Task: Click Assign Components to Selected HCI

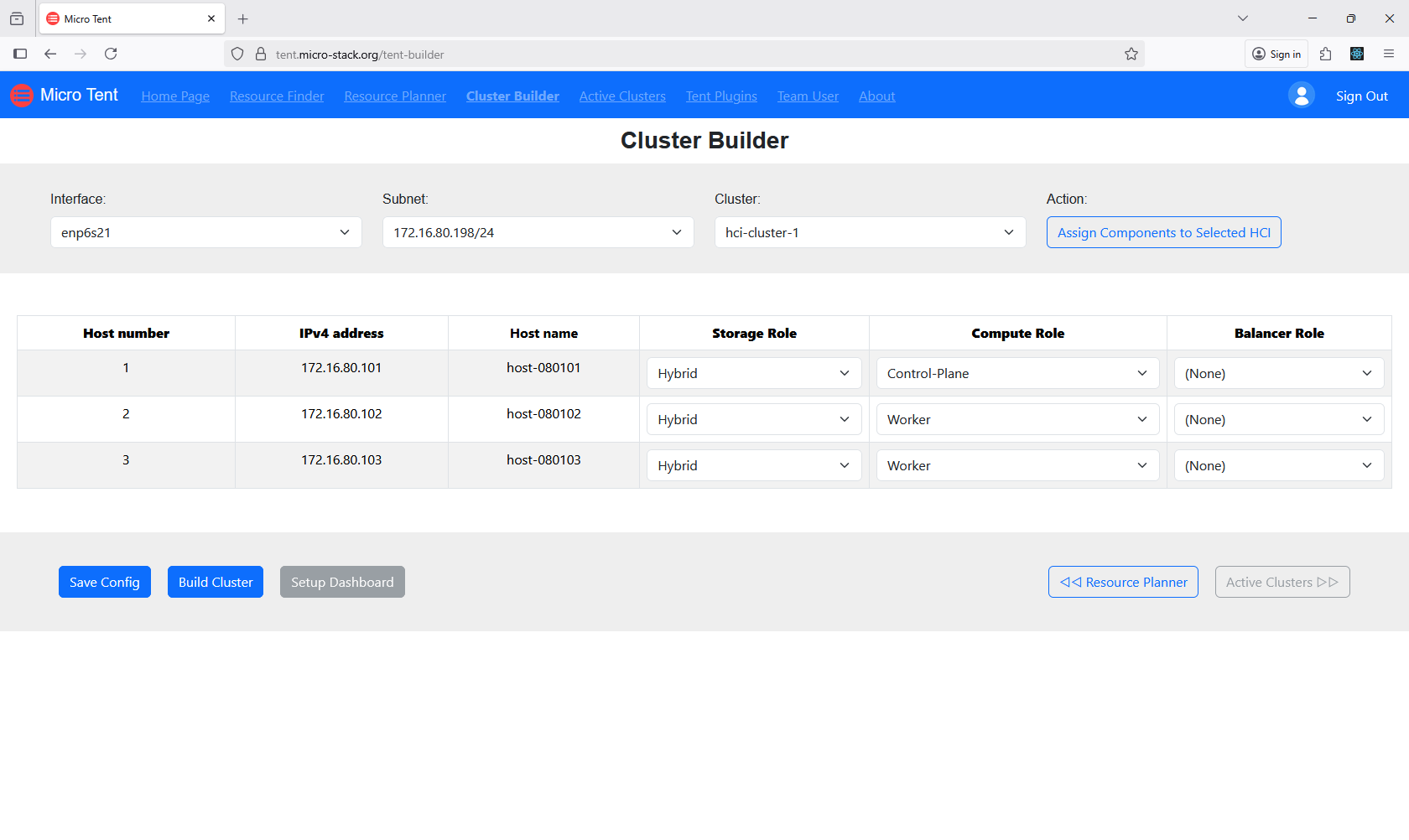Action: [x=1163, y=232]
